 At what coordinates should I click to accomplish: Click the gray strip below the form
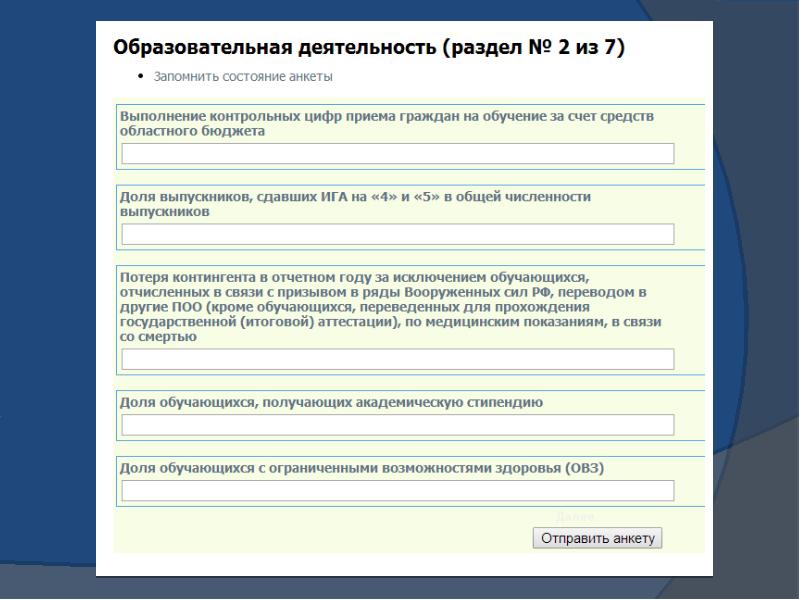tap(400, 588)
